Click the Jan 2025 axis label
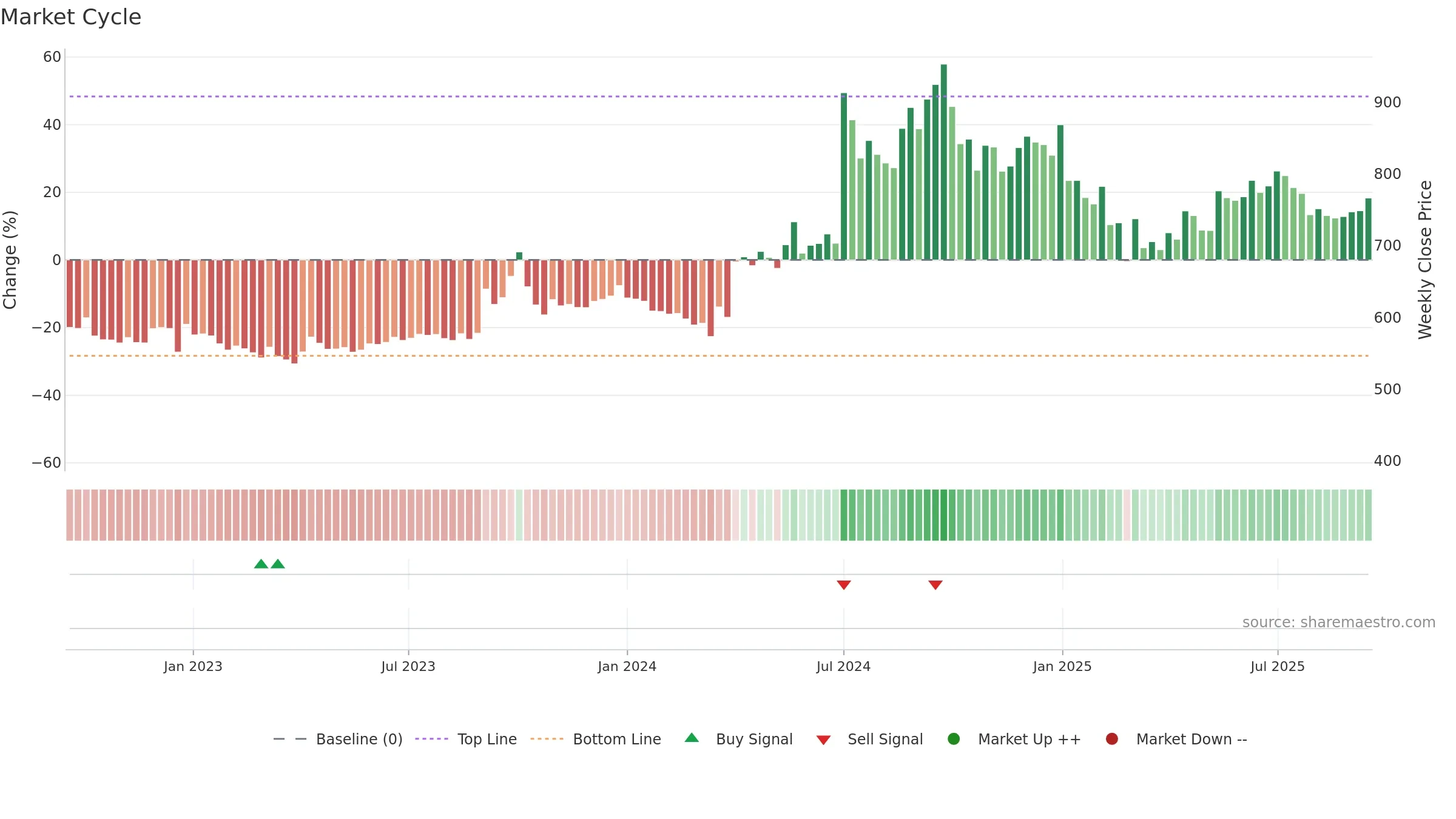 1062,667
